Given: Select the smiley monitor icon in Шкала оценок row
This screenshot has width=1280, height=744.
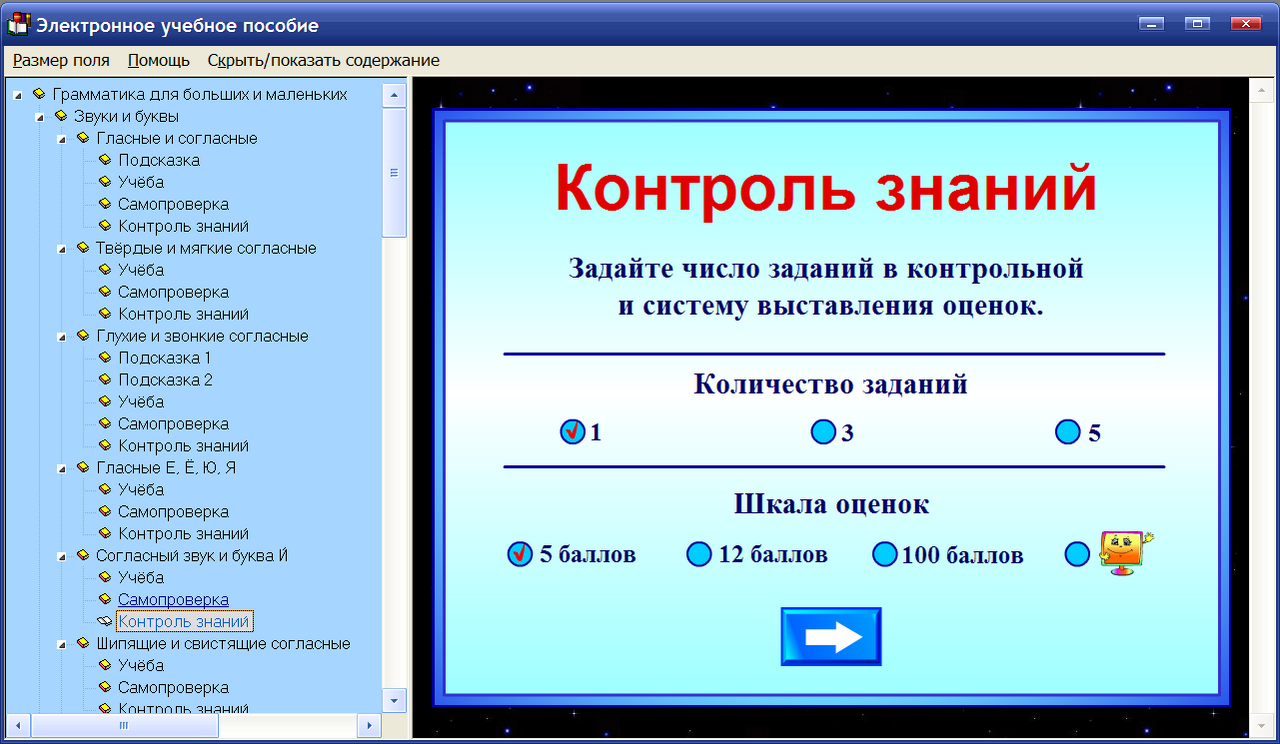Looking at the screenshot, I should (x=1122, y=552).
